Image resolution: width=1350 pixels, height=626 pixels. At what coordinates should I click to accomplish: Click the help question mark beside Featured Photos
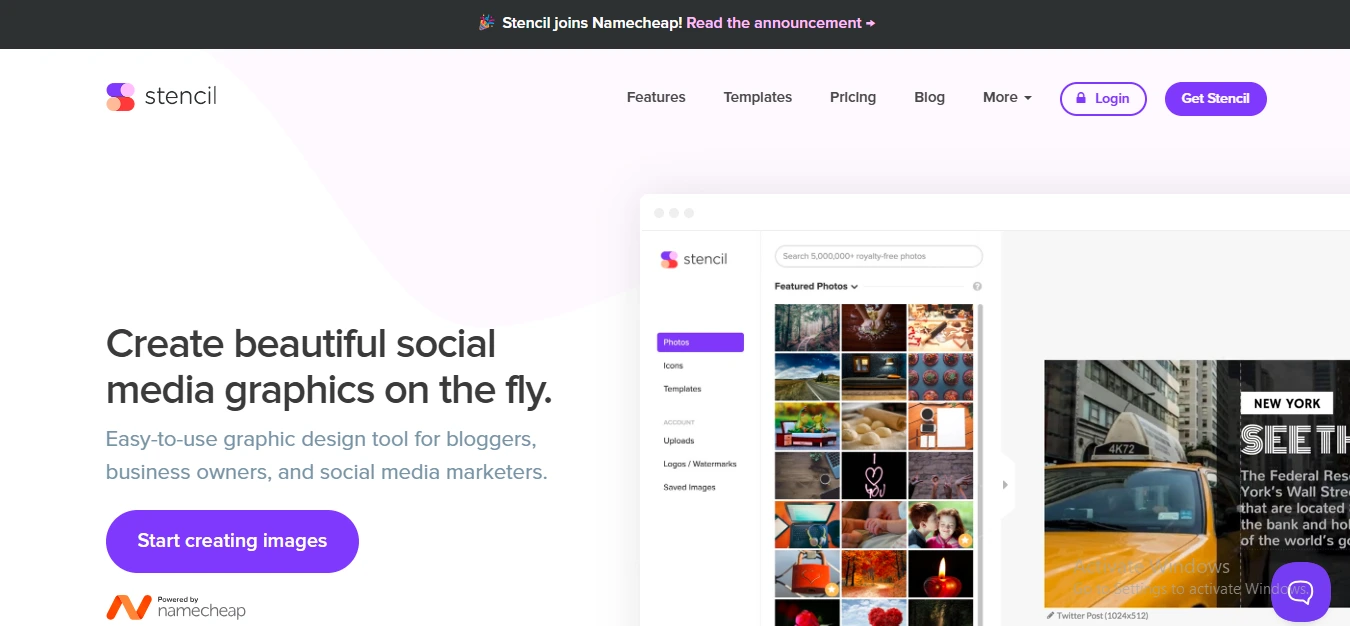[x=977, y=286]
